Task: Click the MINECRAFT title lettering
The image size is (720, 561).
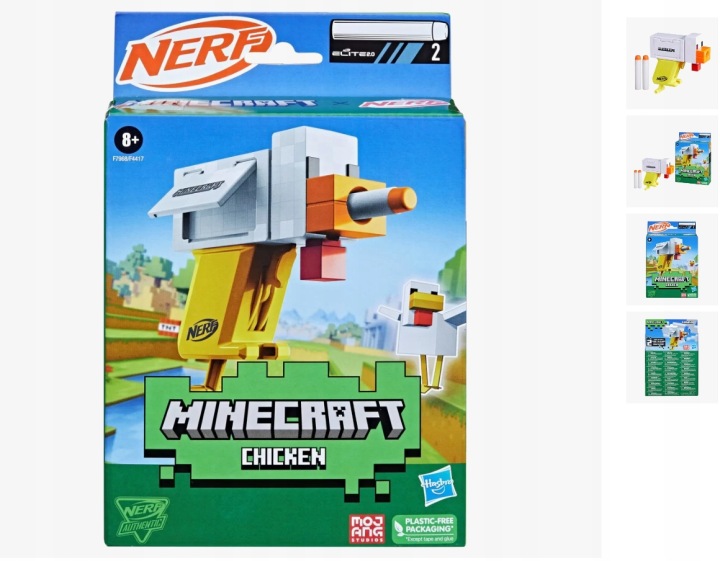Action: pyautogui.click(x=283, y=421)
